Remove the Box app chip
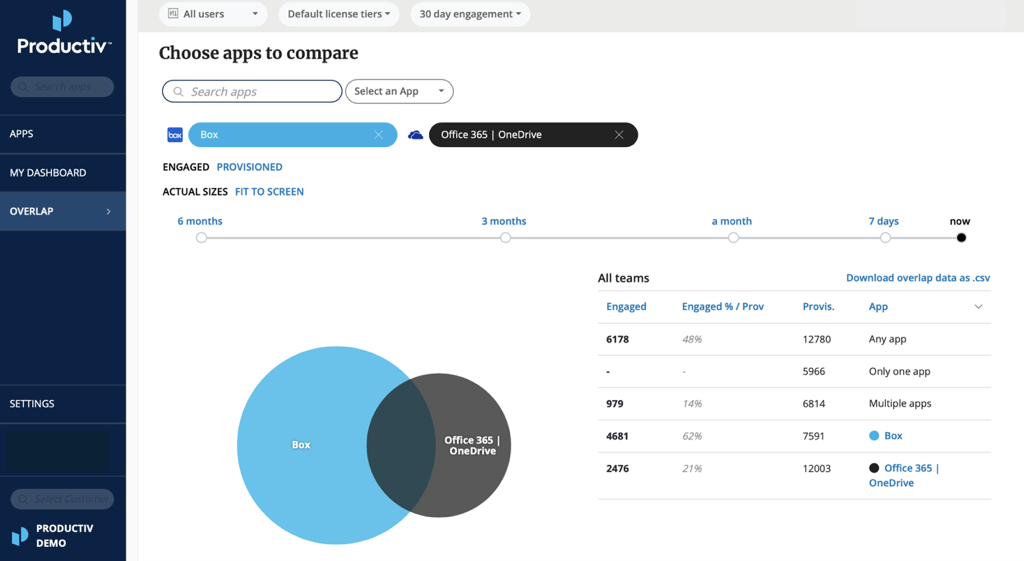Viewport: 1024px width, 561px height. tap(378, 135)
